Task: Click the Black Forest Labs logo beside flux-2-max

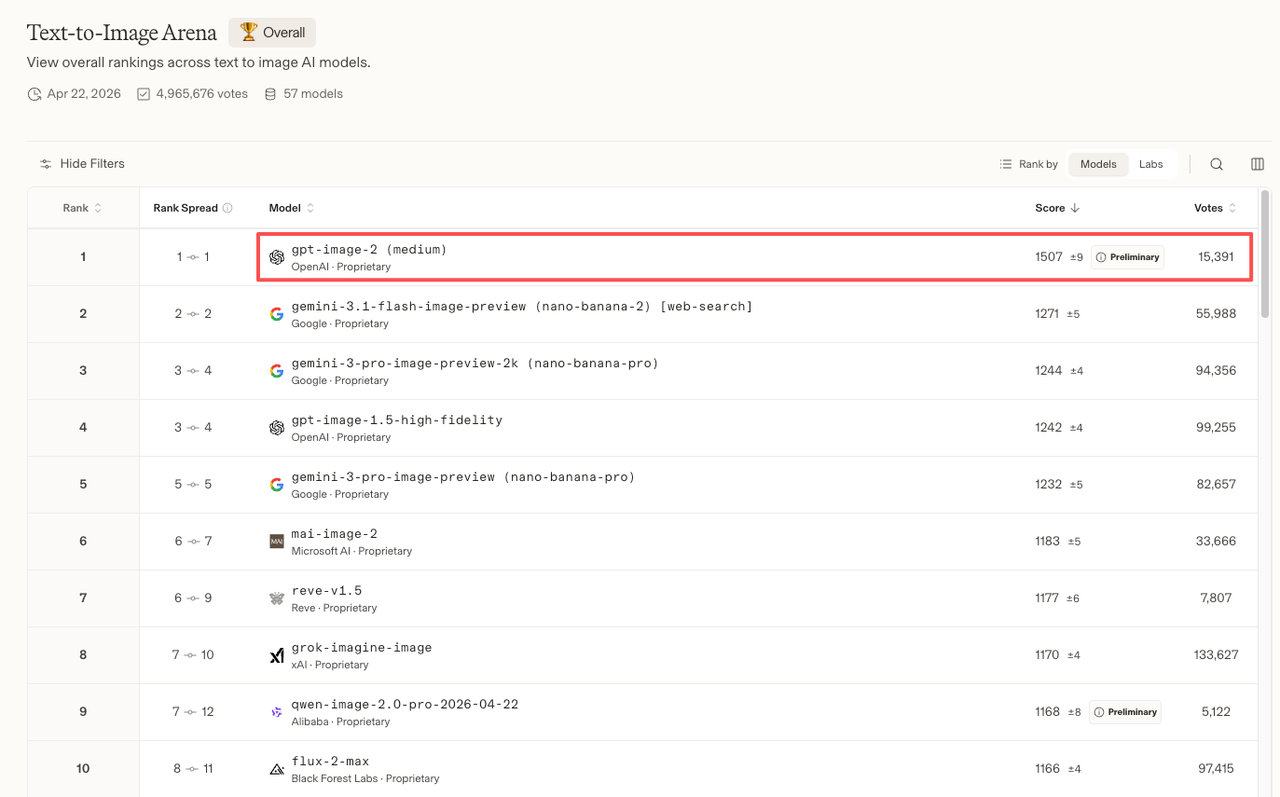Action: tap(277, 769)
